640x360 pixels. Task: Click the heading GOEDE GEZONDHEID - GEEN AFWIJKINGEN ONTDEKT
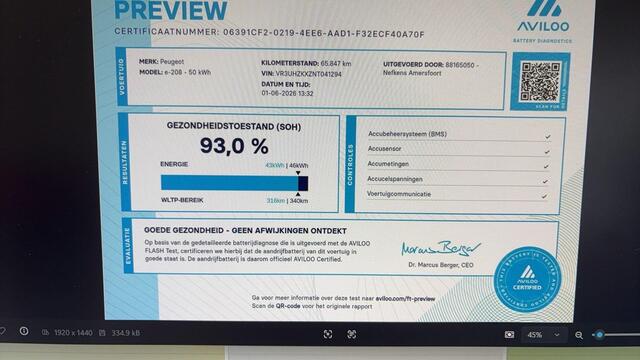245,231
